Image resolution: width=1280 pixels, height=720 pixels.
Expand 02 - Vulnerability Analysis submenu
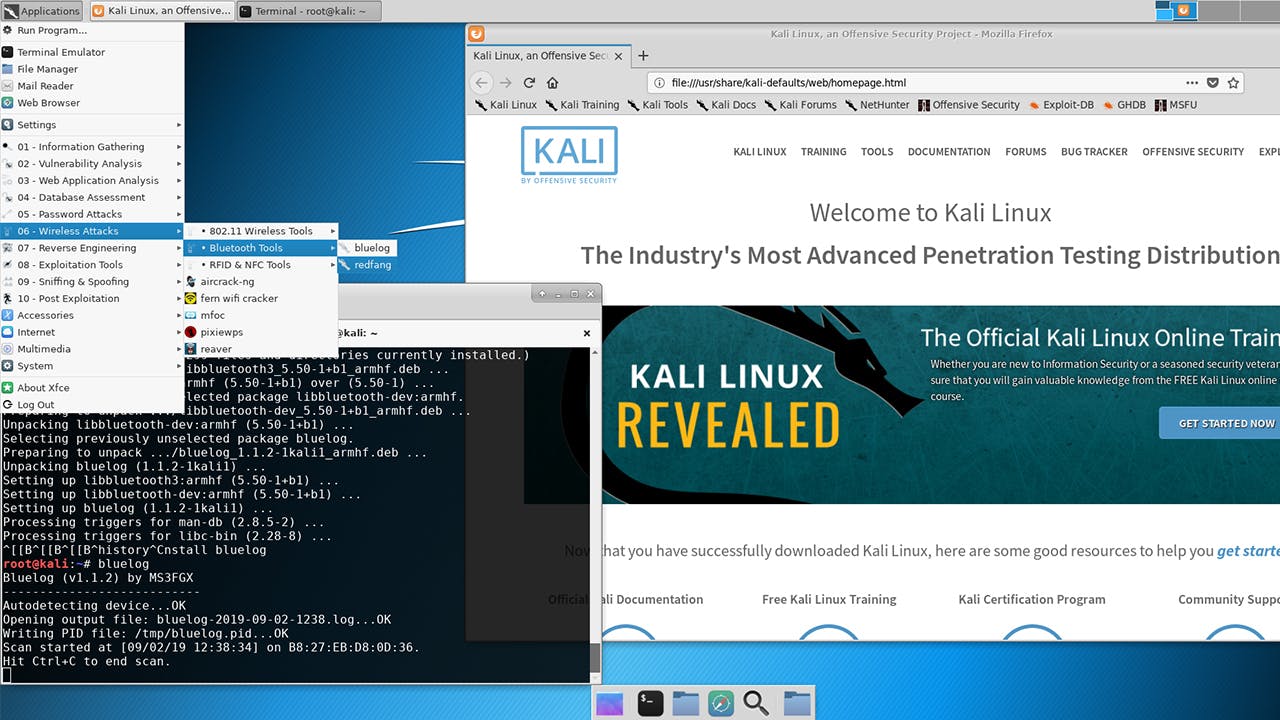coord(92,164)
